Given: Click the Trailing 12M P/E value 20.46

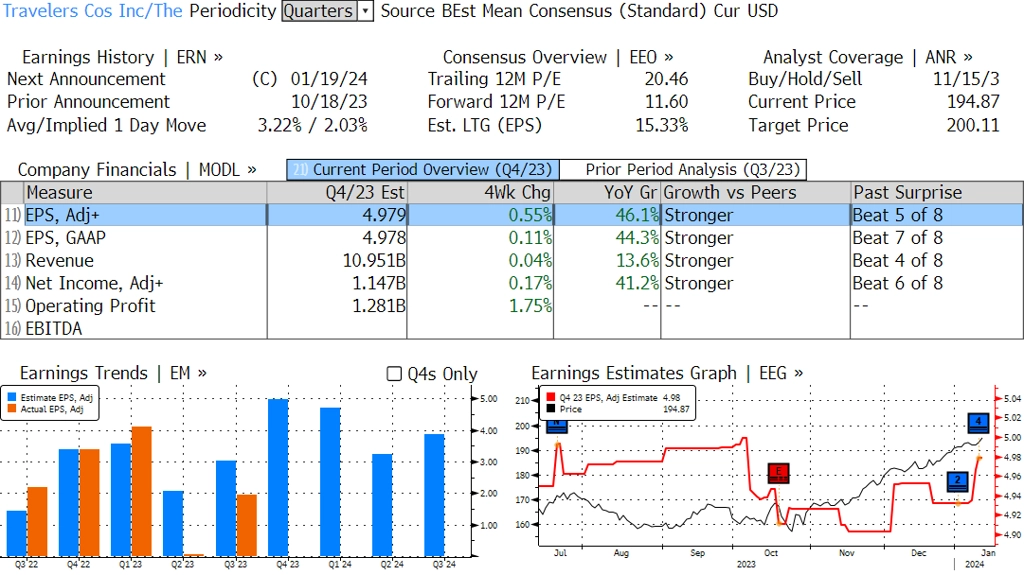Looking at the screenshot, I should coord(666,79).
